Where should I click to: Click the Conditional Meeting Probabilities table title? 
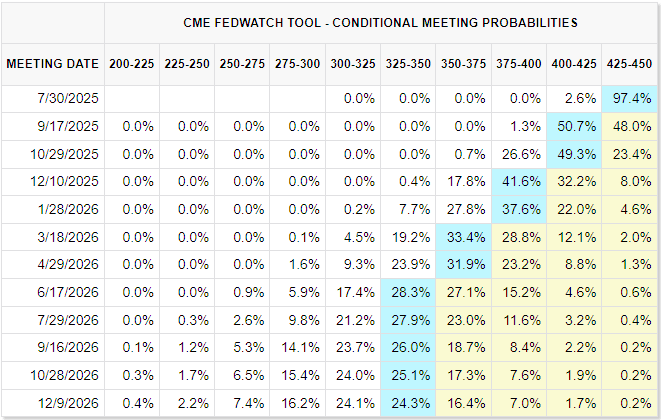(381, 22)
